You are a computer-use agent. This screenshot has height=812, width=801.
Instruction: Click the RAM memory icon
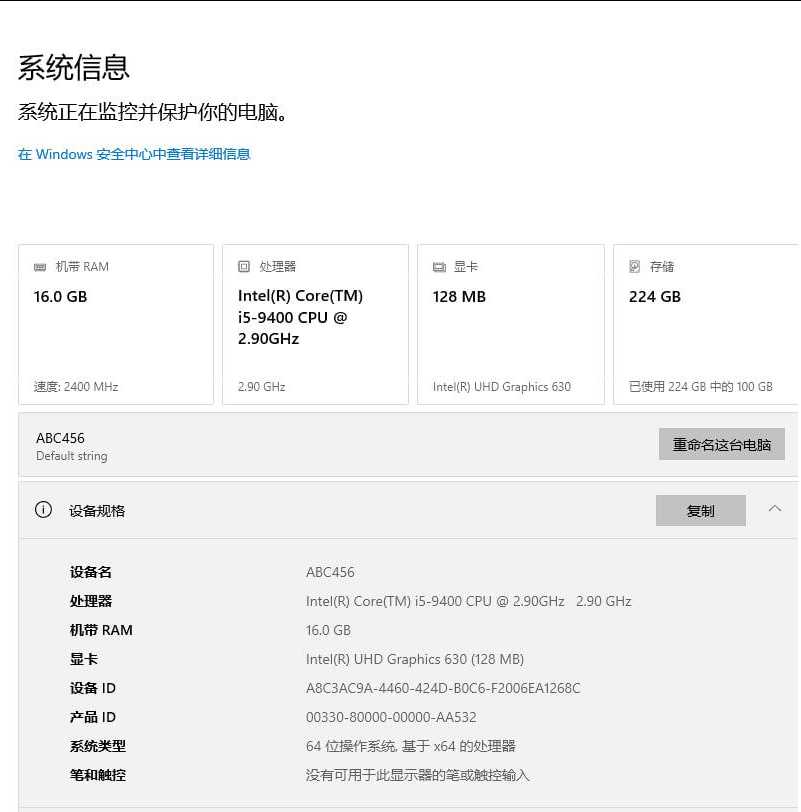(40, 267)
